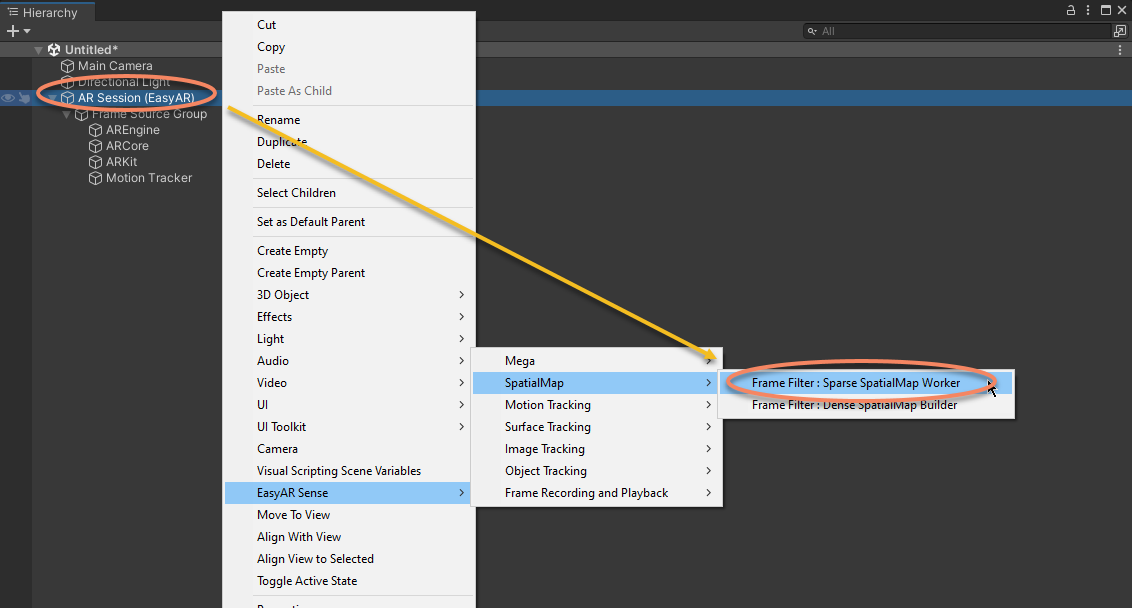Select Sparse SpatialMap Worker frame filter
The height and width of the screenshot is (608, 1132).
(x=856, y=383)
